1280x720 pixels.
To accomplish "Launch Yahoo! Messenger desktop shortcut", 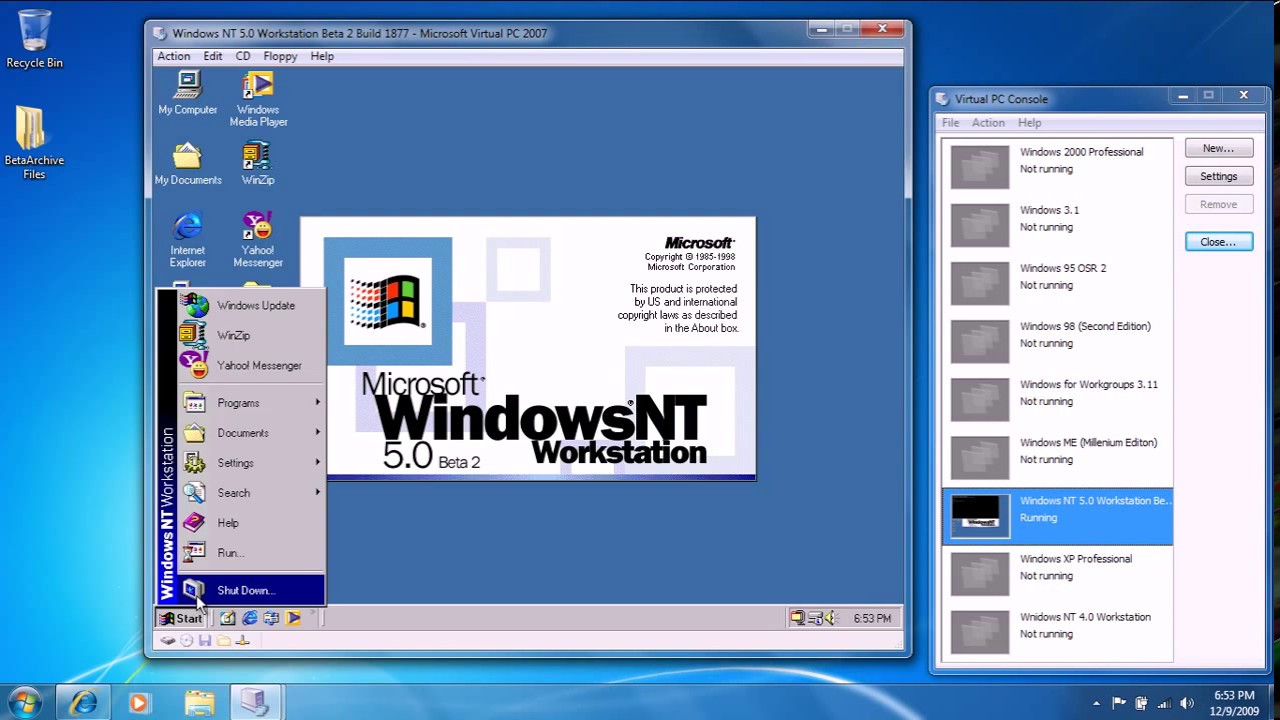I will tap(258, 239).
